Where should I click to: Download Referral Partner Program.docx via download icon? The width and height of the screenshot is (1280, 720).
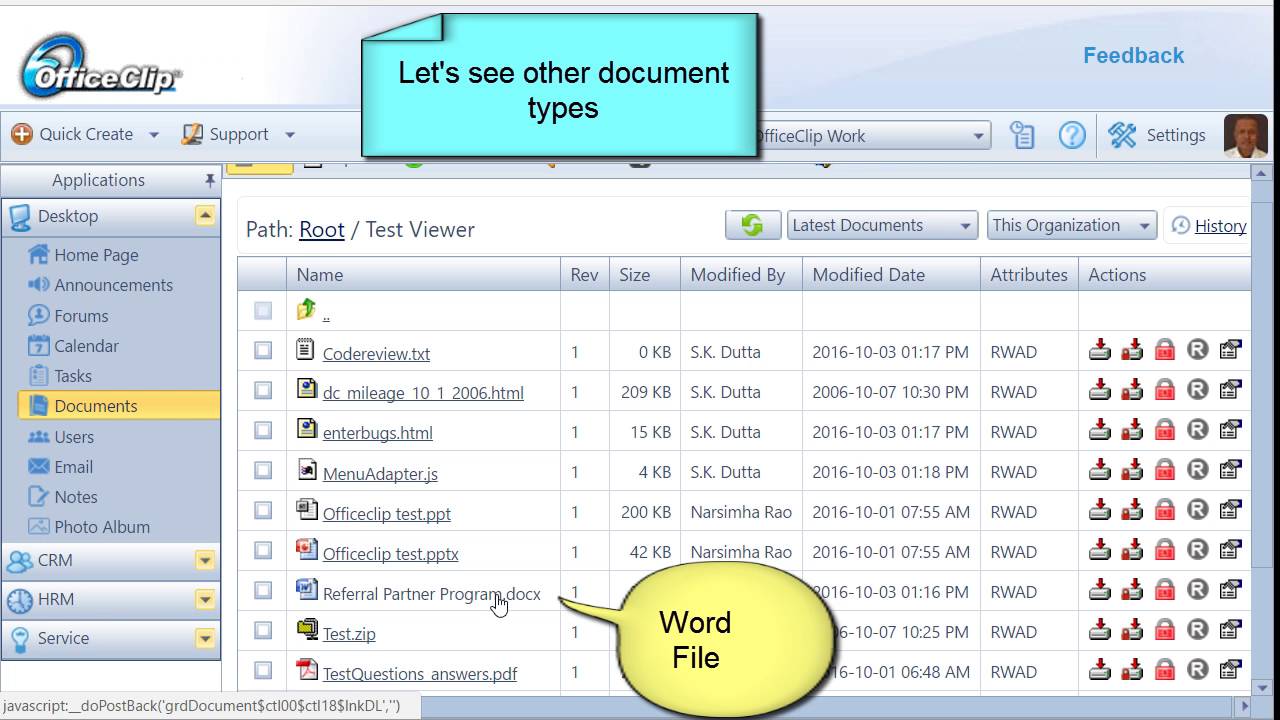pos(1100,589)
